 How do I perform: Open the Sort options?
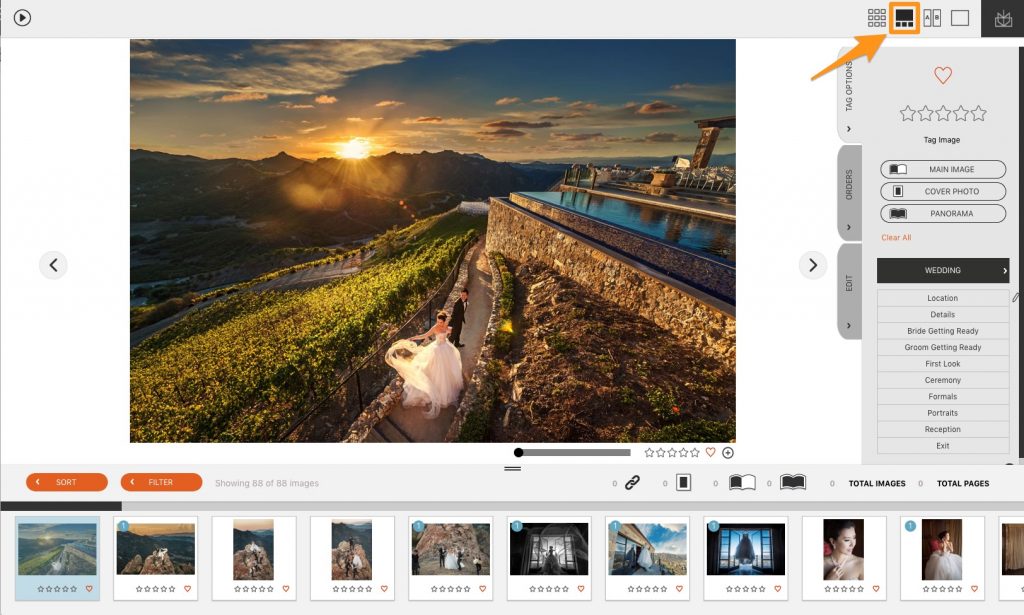pos(67,482)
